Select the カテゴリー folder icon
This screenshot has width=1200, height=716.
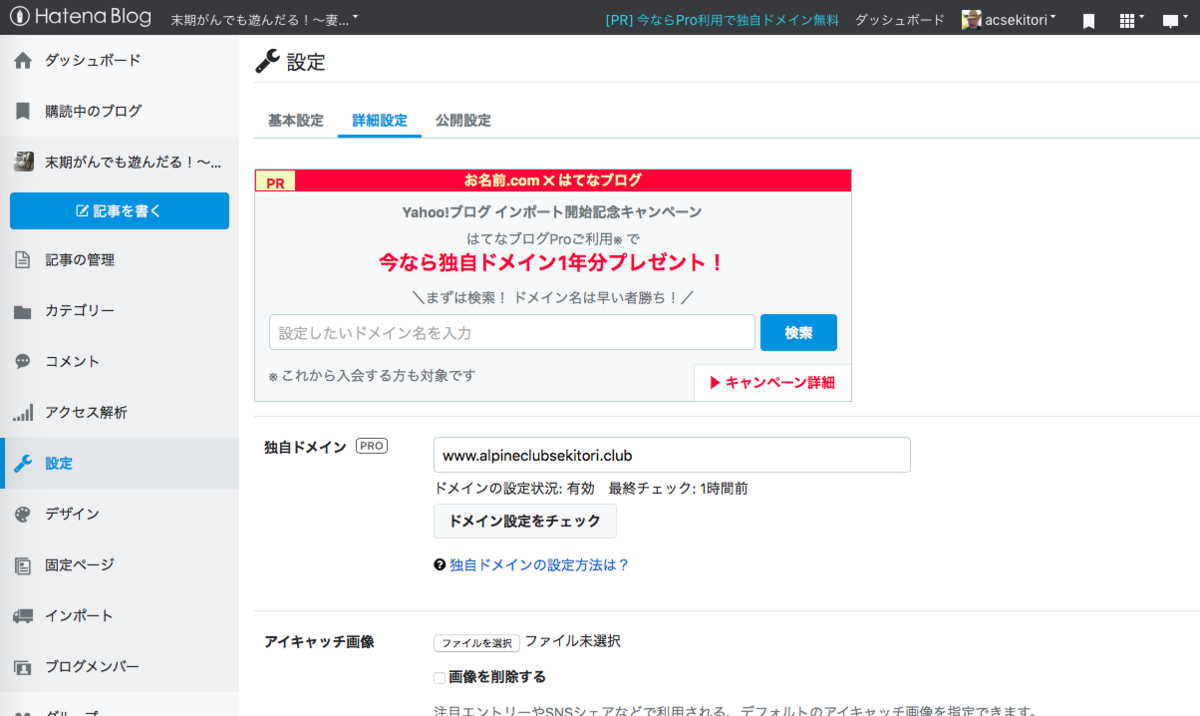click(x=22, y=311)
